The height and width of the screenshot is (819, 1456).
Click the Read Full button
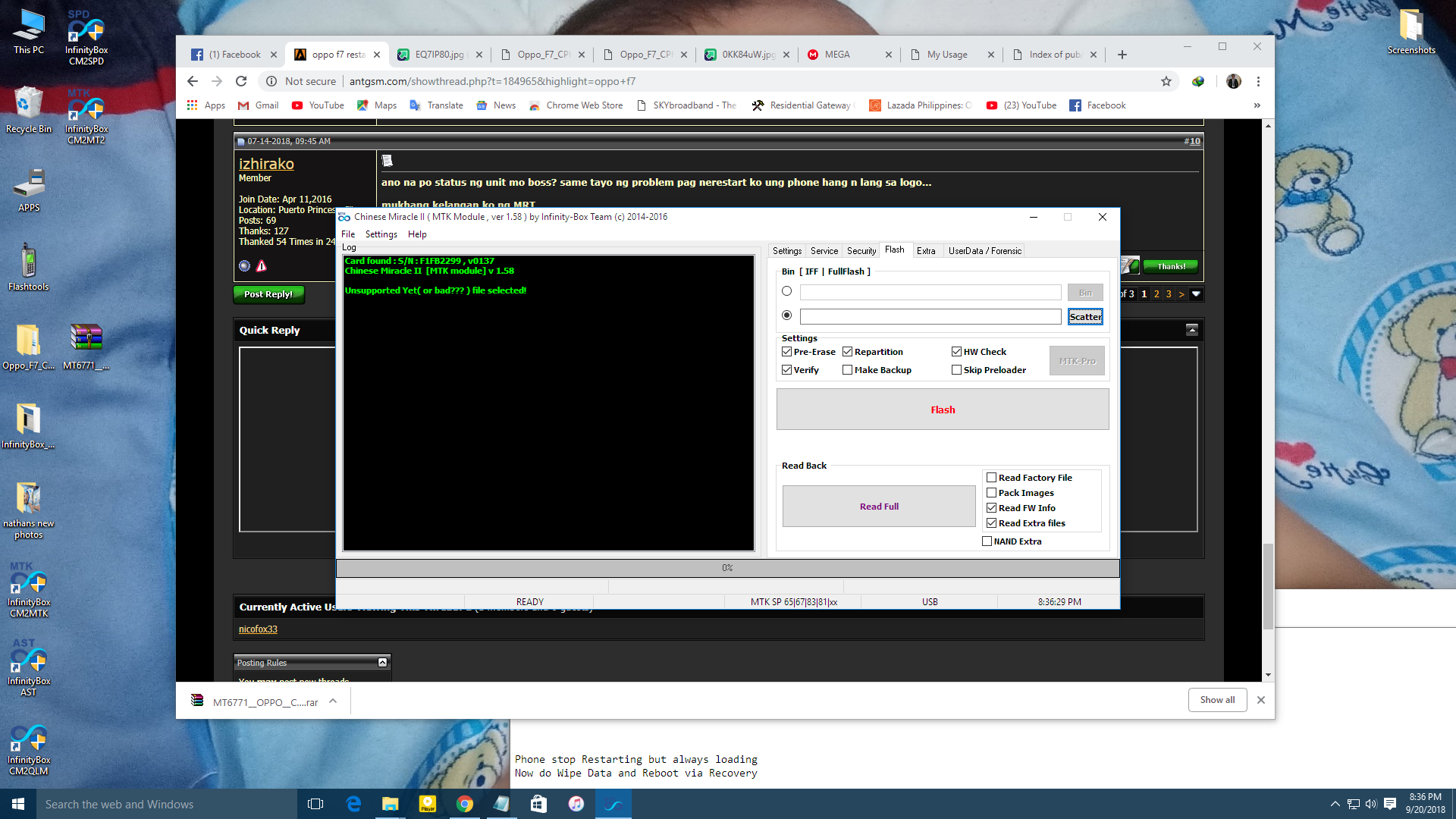coord(879,507)
